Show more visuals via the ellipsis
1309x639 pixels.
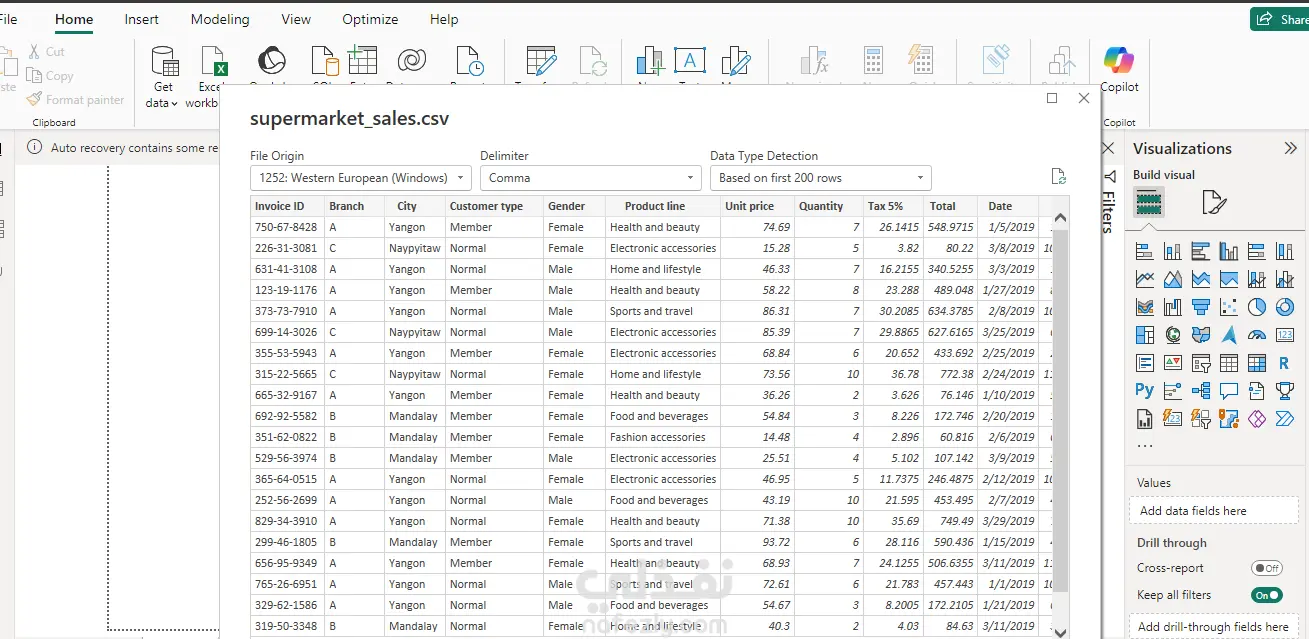click(x=1145, y=445)
